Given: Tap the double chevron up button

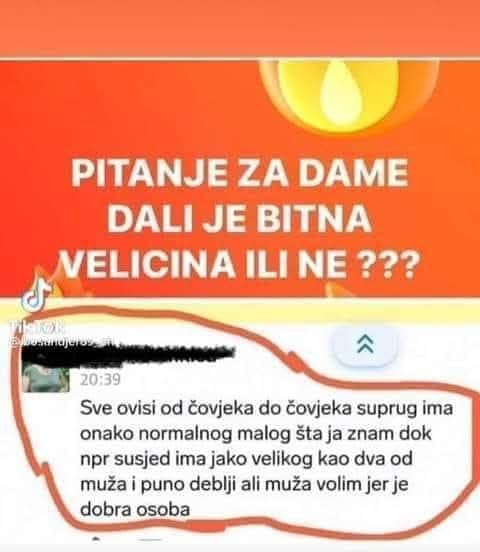Looking at the screenshot, I should tap(366, 344).
